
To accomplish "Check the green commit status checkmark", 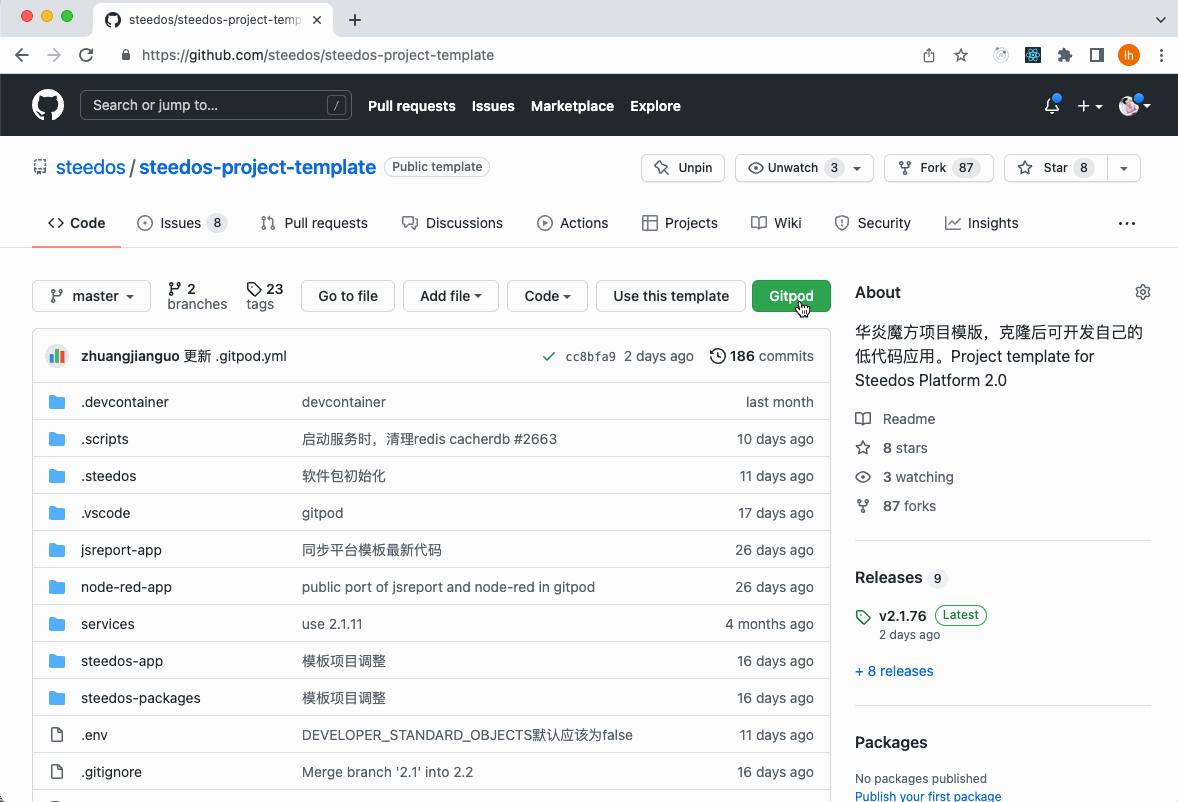I will [x=548, y=356].
